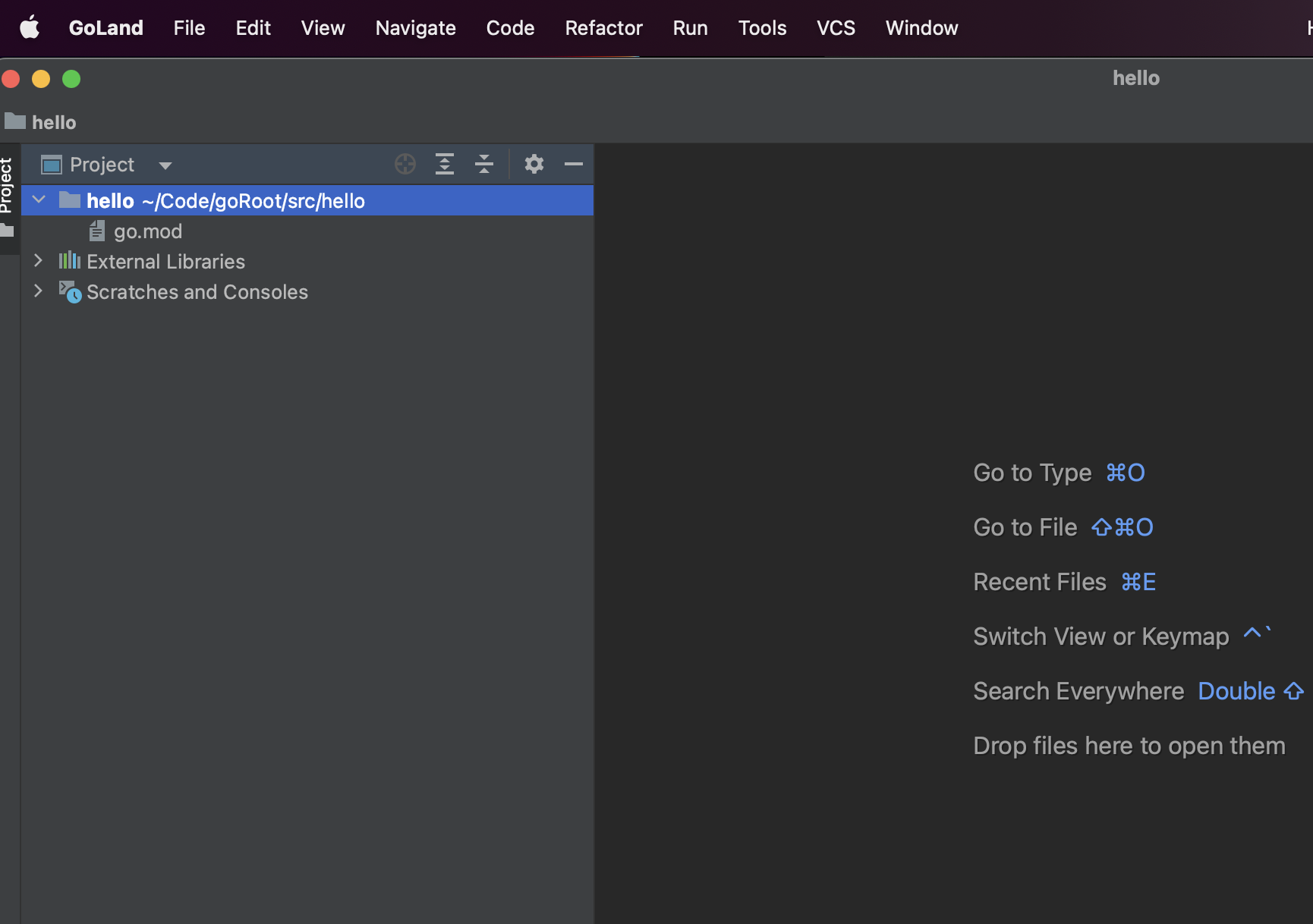
Task: Click the 'Search Everywhere' hint text
Action: click(x=1078, y=691)
